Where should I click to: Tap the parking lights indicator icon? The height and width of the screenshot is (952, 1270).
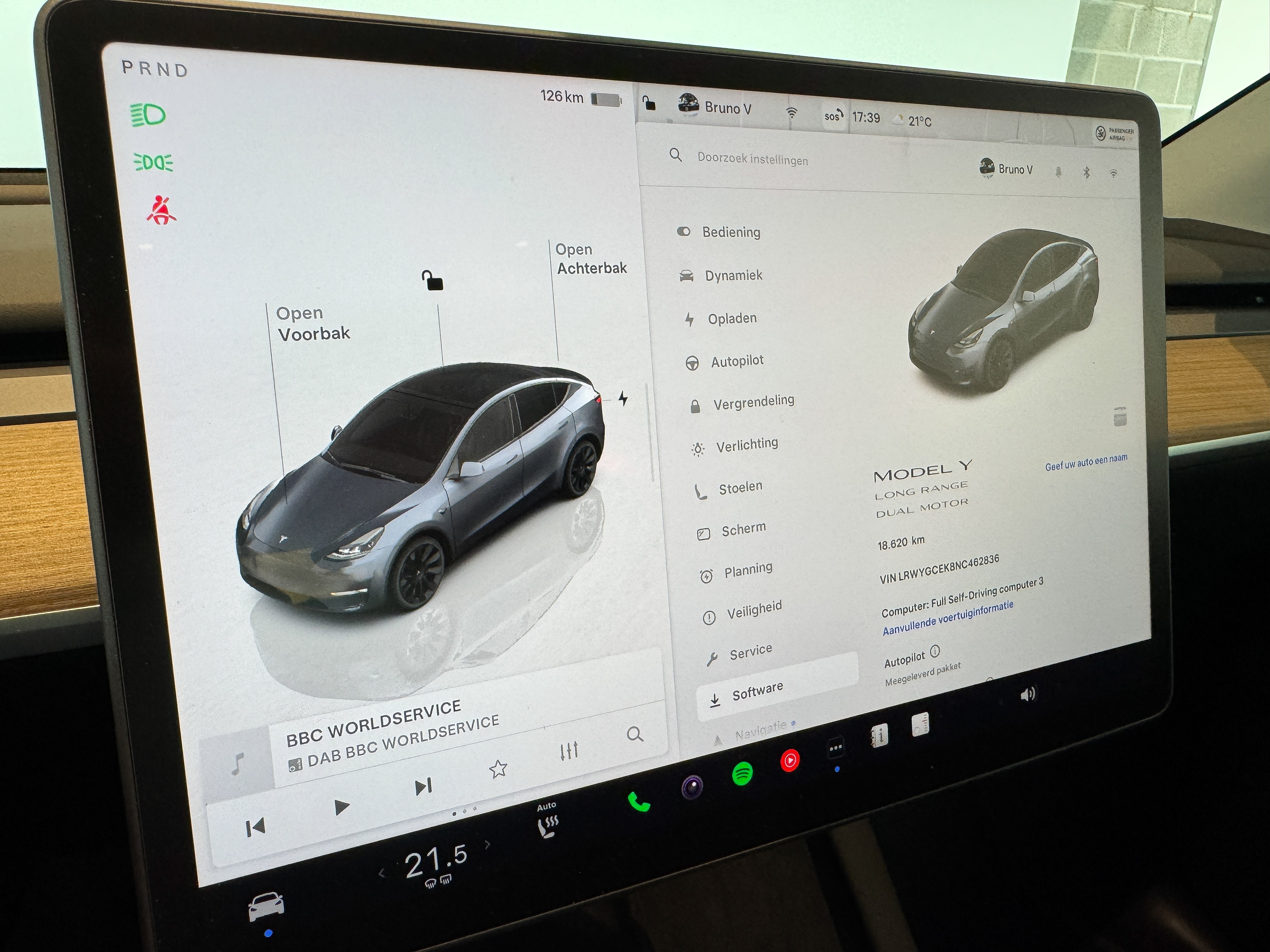(153, 162)
